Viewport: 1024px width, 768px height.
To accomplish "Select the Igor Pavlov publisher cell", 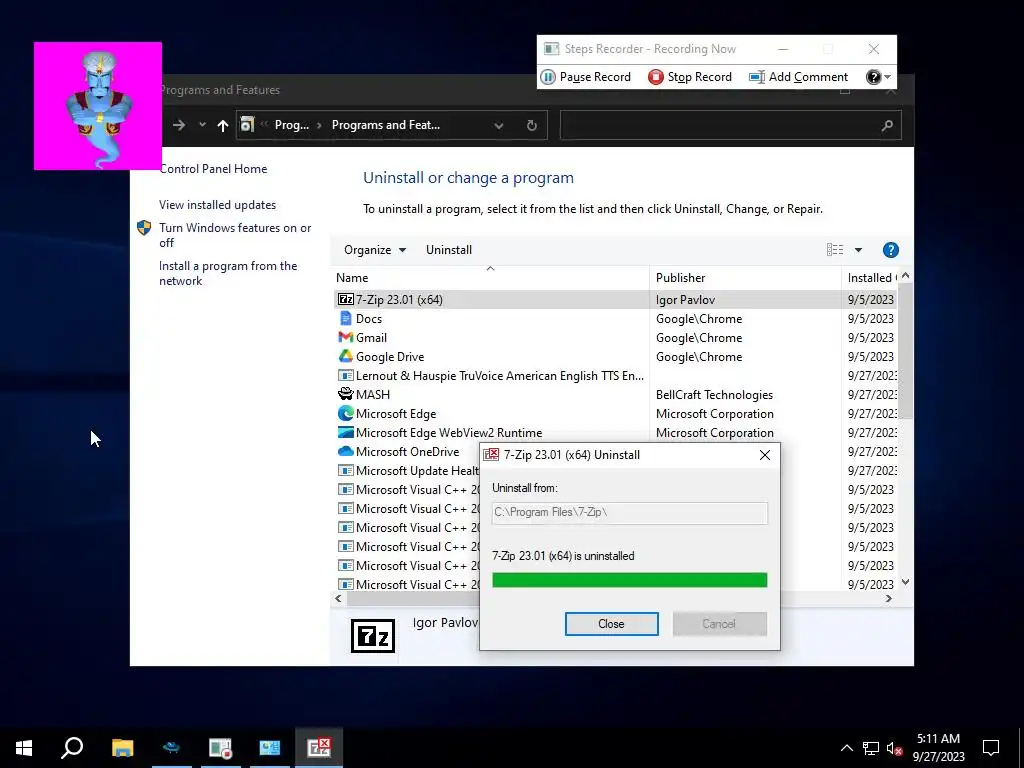I will click(x=685, y=300).
